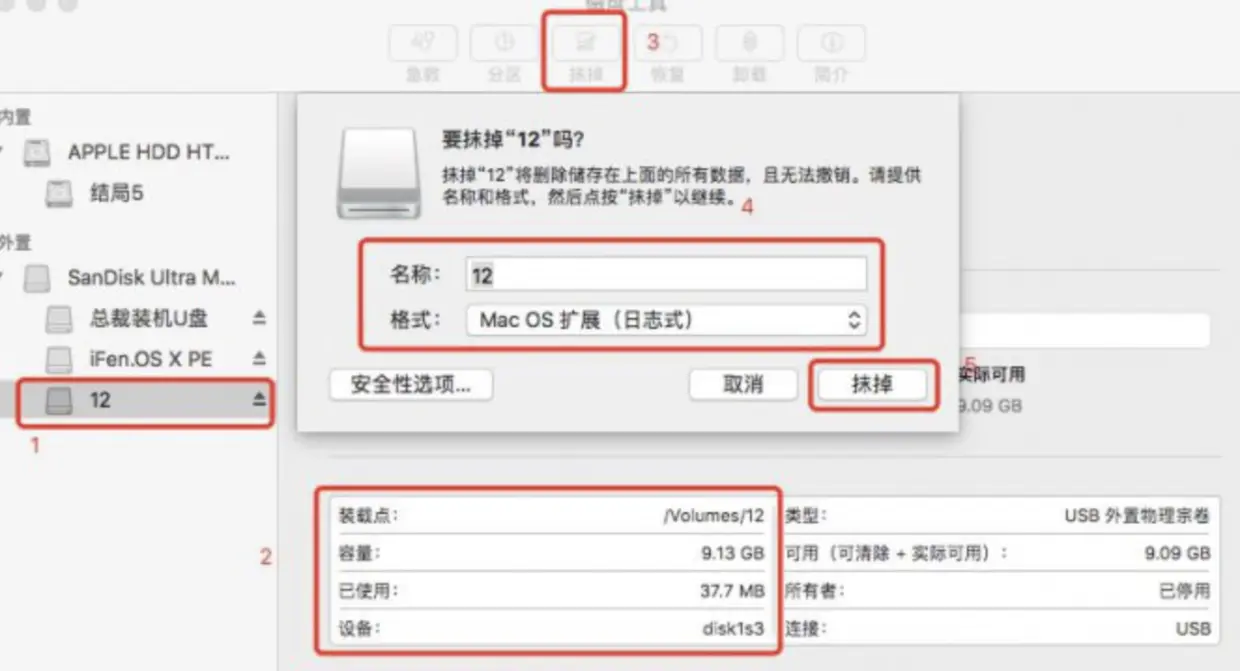The image size is (1240, 671).
Task: Open the format dropdown Mac OS 扩展（日志式）
Action: pos(666,320)
